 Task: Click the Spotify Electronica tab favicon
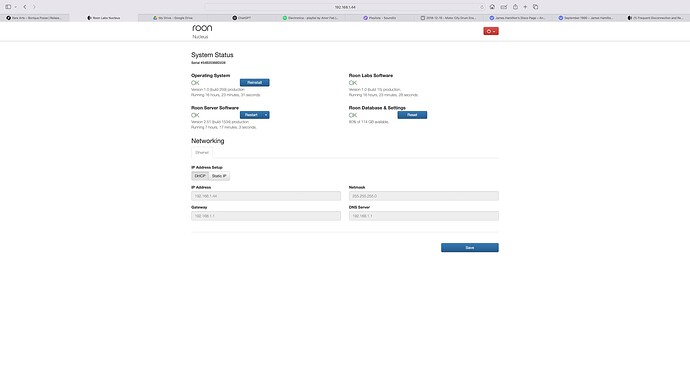[285, 18]
